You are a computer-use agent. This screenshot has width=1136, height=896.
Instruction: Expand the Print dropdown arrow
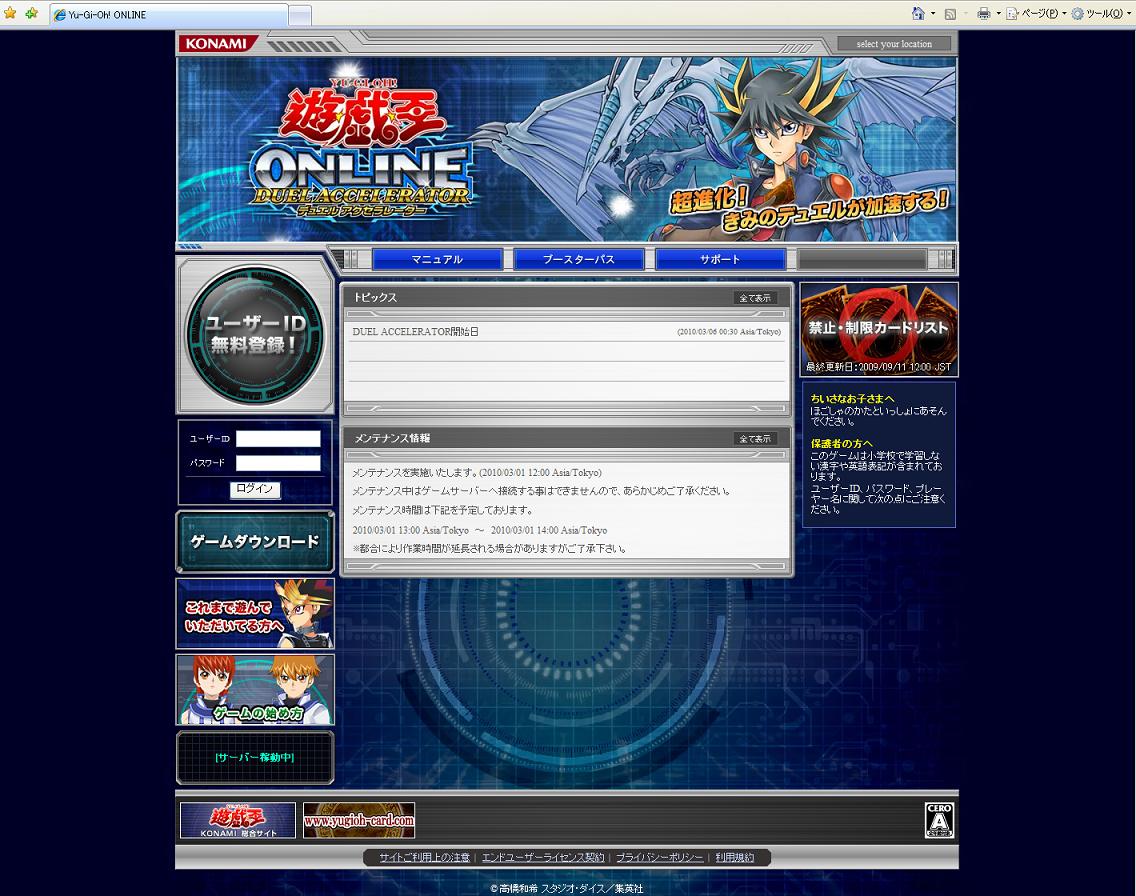[998, 13]
